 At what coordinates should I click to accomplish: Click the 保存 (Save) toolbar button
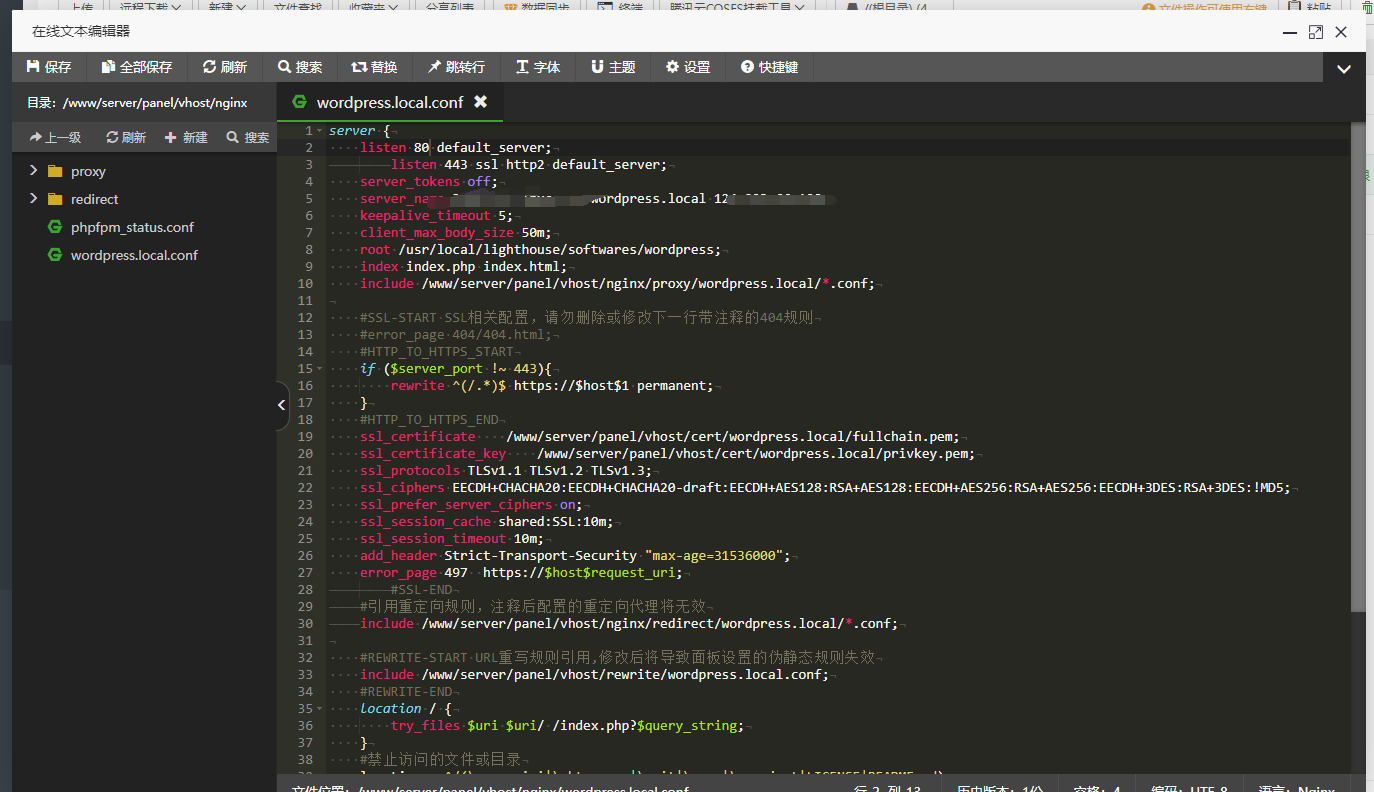pos(49,67)
